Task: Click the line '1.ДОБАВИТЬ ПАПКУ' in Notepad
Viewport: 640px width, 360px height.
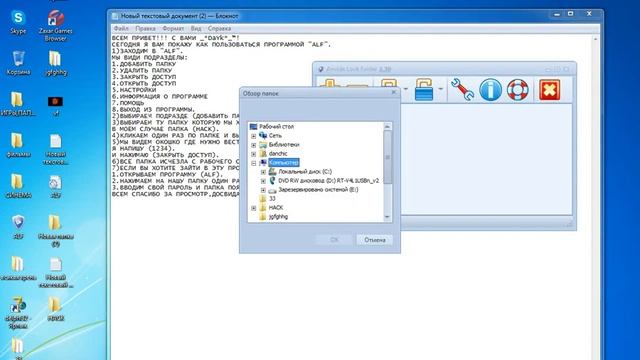Action: click(x=144, y=64)
